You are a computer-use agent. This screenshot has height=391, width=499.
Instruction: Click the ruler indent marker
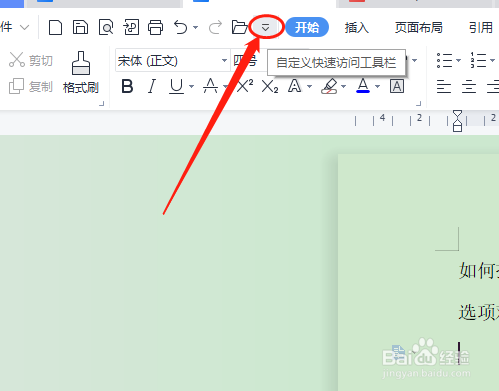point(458,121)
